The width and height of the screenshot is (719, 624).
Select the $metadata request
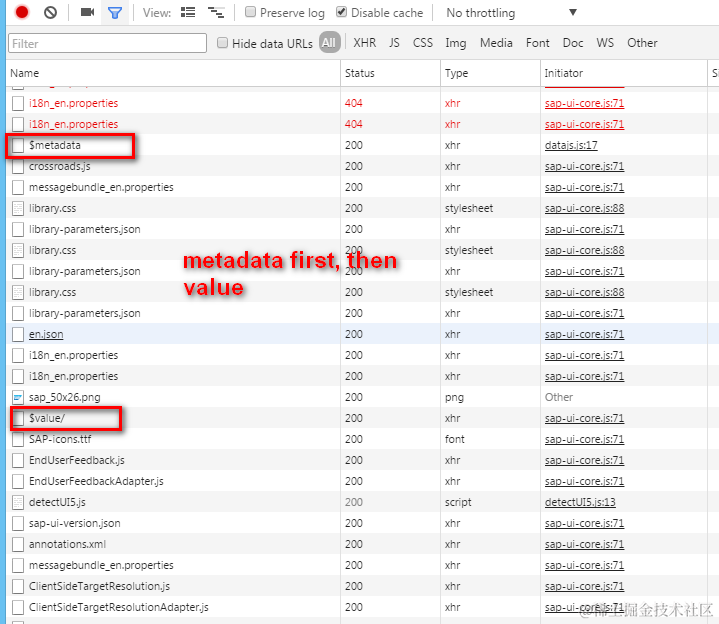55,145
